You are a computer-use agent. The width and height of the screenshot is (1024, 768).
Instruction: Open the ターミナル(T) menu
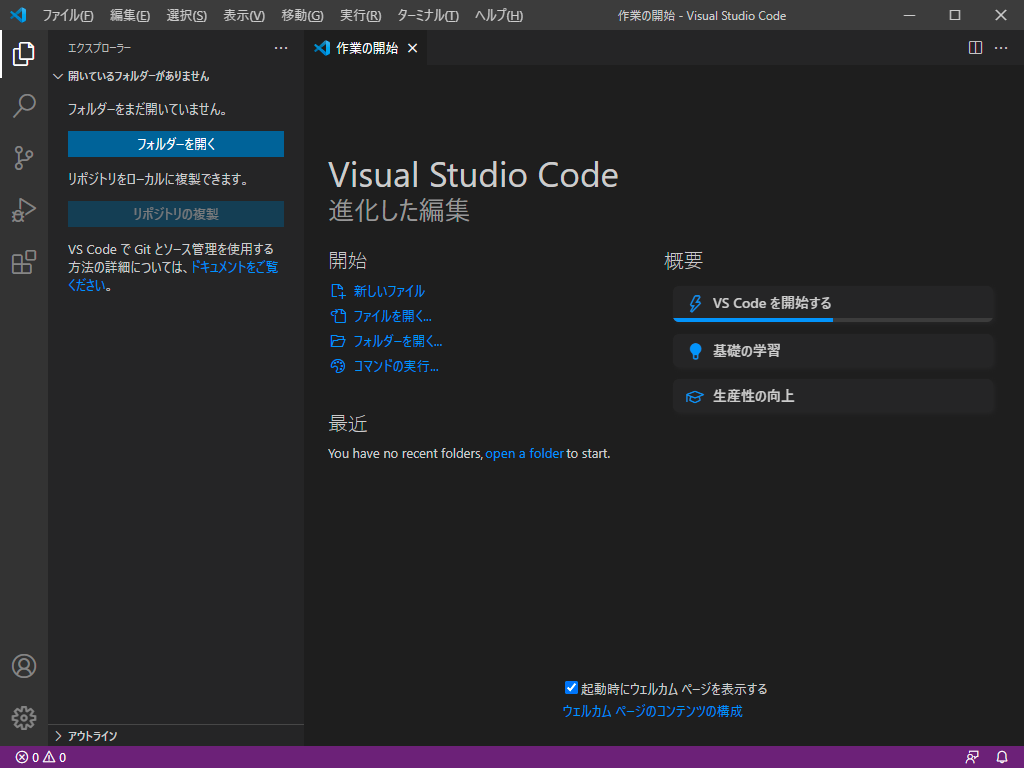tap(428, 15)
